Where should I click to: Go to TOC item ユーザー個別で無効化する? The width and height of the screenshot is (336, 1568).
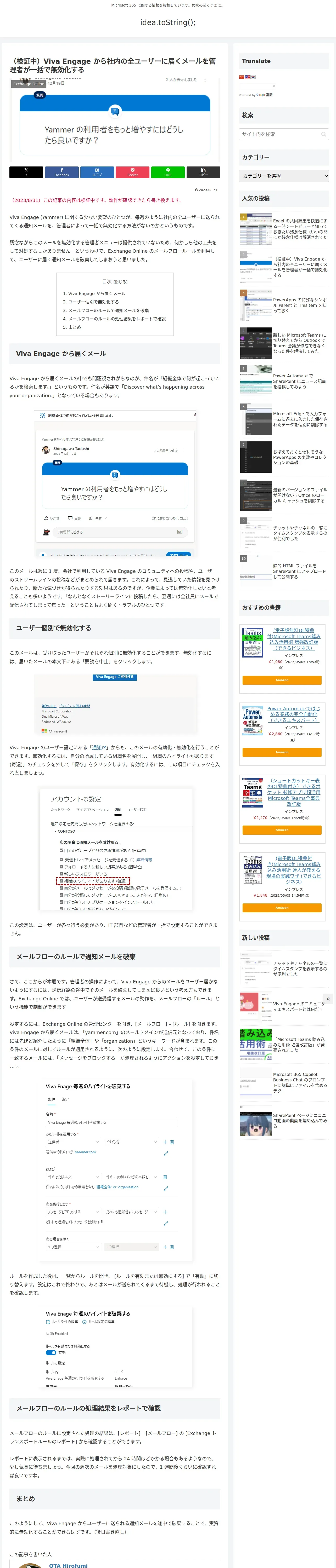point(93,302)
